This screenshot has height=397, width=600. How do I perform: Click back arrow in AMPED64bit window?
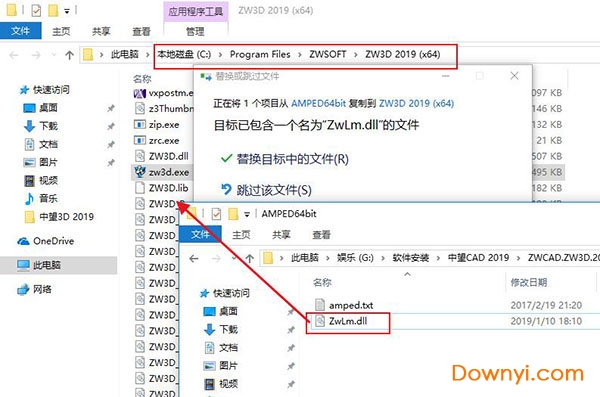pyautogui.click(x=194, y=259)
